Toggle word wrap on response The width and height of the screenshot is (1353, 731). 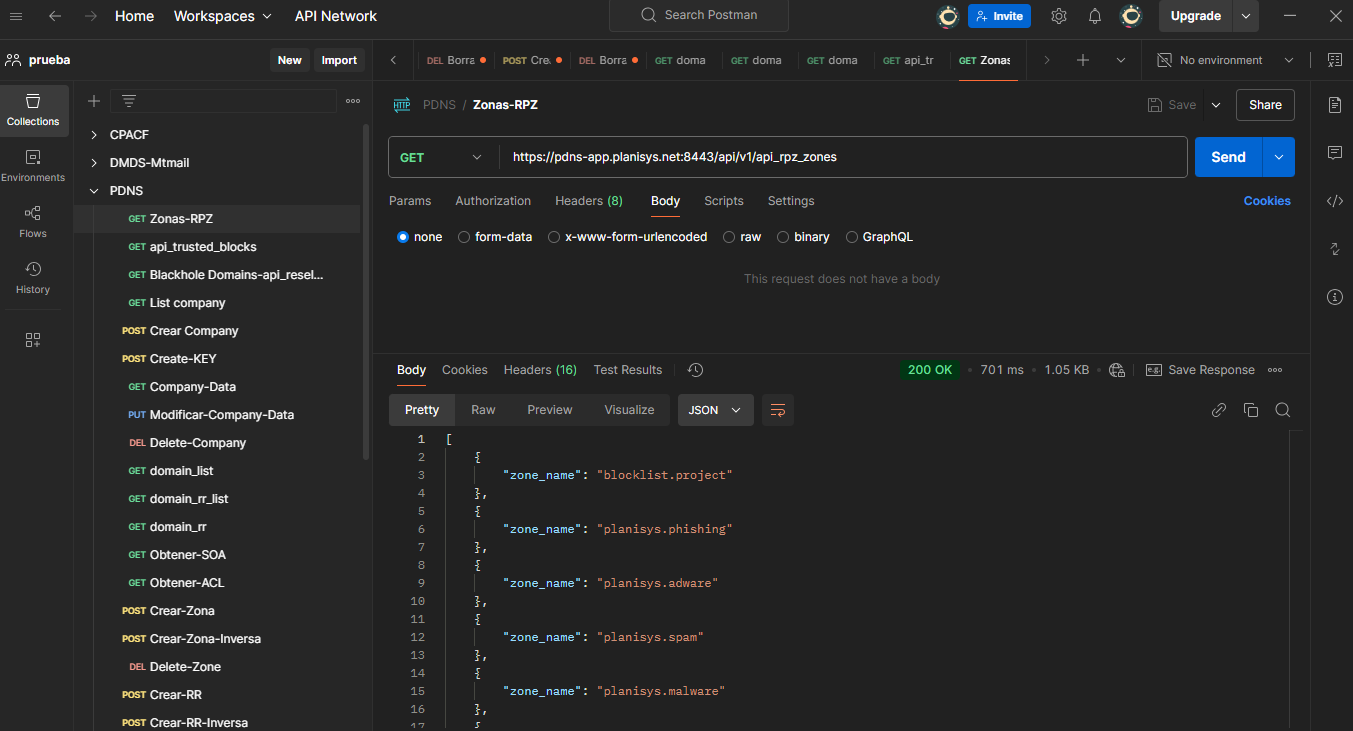777,410
